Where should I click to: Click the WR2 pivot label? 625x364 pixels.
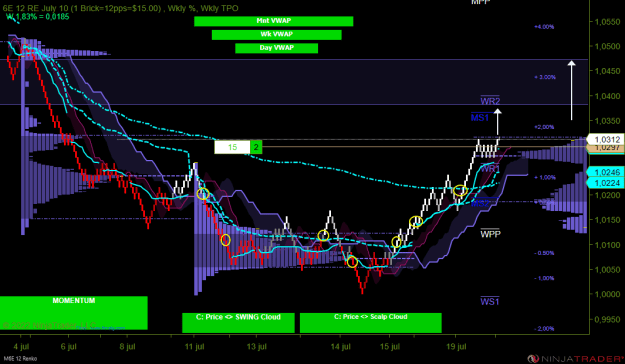coord(490,100)
